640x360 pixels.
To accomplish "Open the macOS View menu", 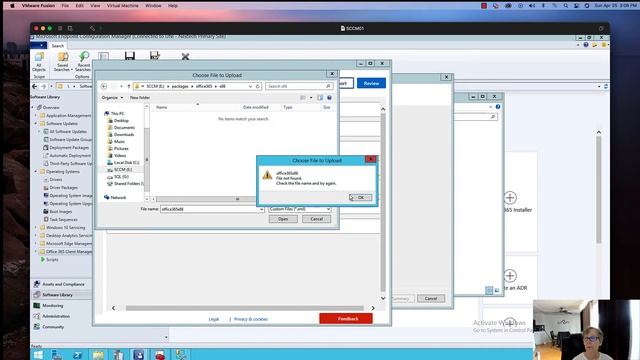I will (x=95, y=6).
